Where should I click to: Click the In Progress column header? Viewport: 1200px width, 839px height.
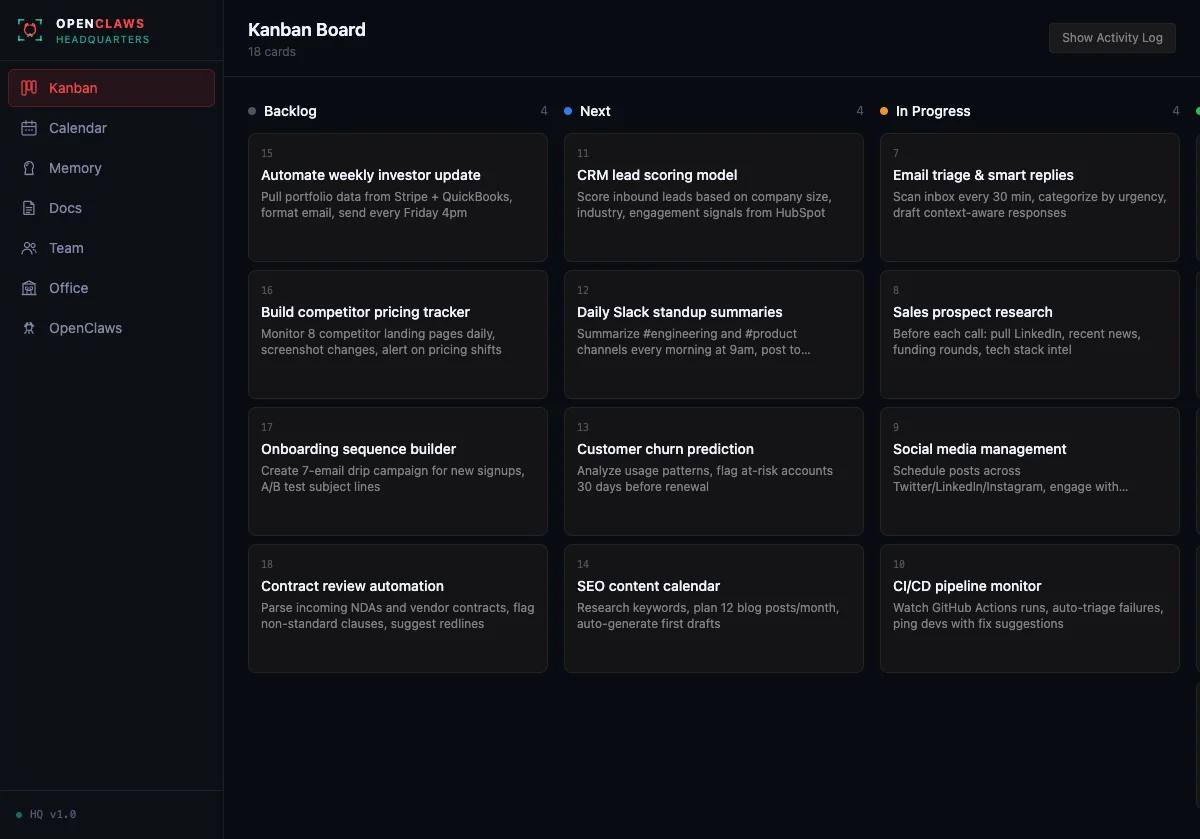pos(933,111)
